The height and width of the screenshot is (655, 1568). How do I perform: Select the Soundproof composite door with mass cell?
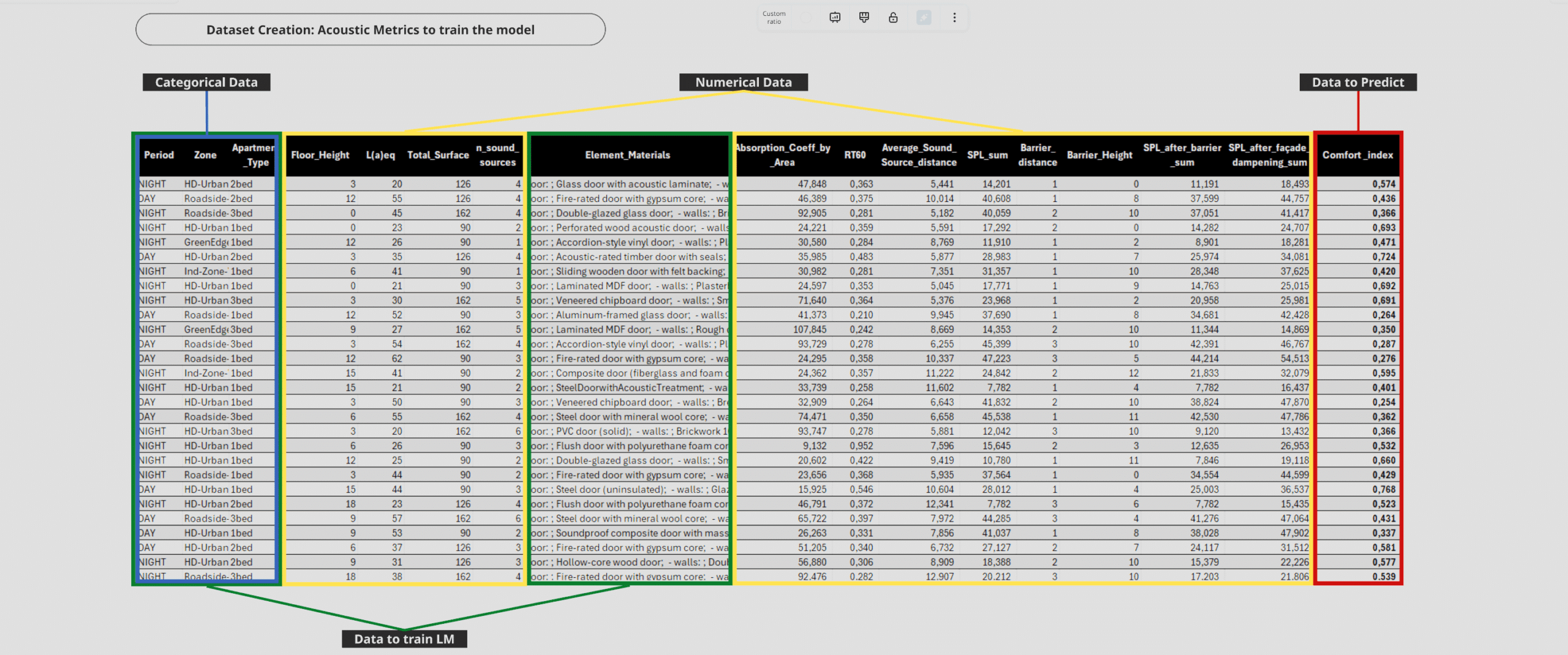point(630,533)
